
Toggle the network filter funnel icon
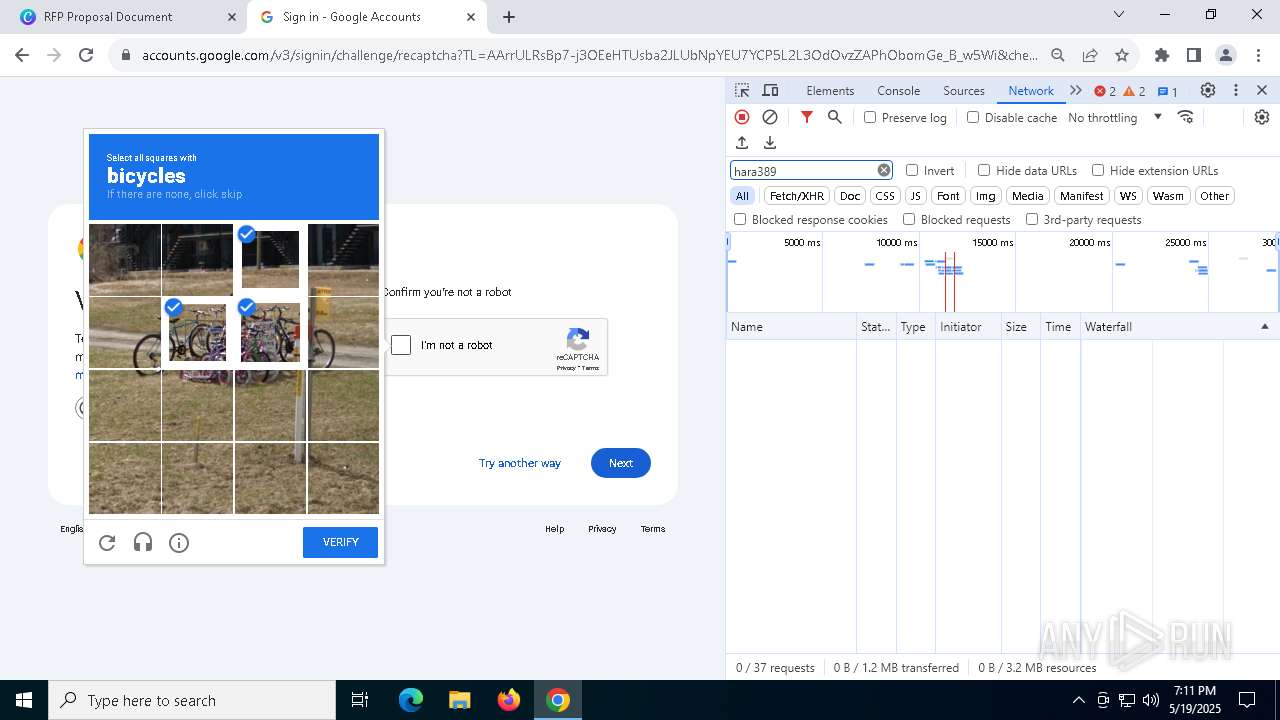click(x=807, y=117)
